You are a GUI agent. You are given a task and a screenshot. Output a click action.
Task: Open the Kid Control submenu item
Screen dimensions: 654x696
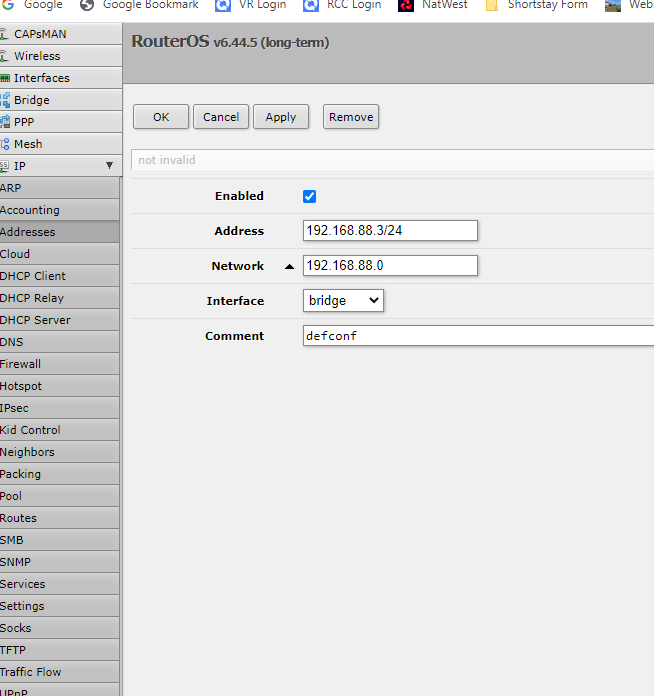(59, 430)
